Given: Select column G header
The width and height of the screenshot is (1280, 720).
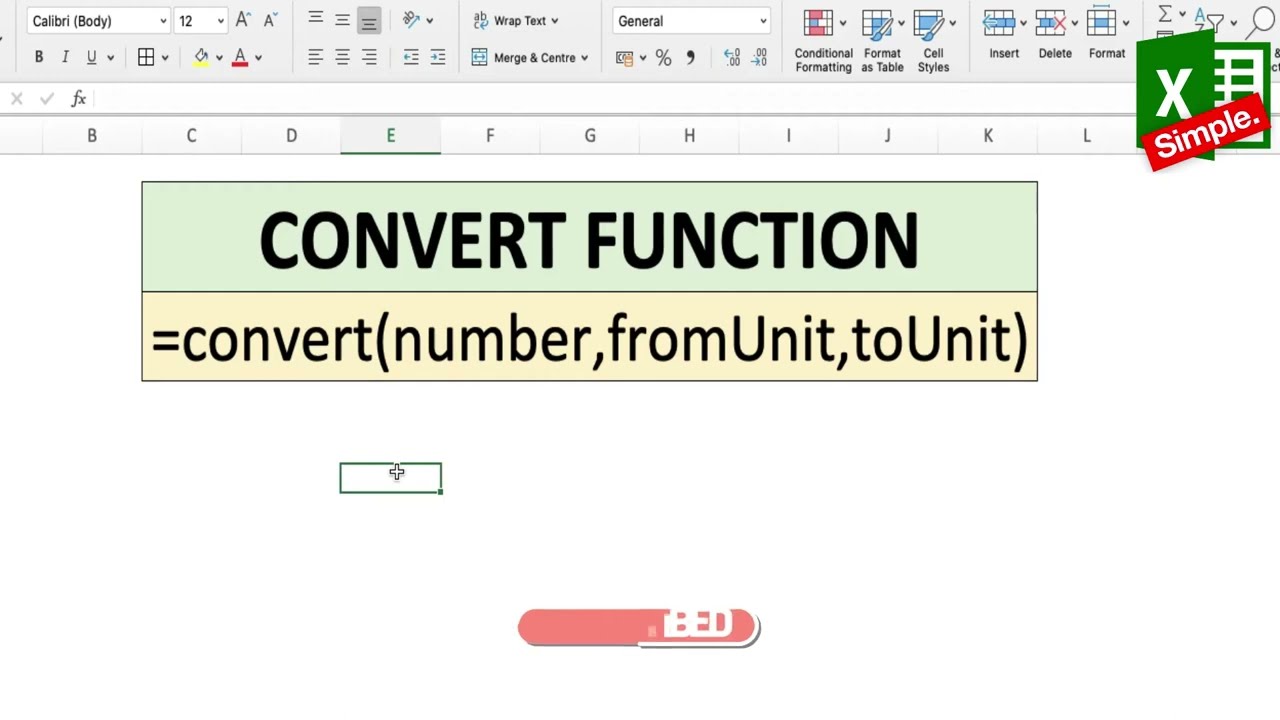Looking at the screenshot, I should (x=590, y=136).
